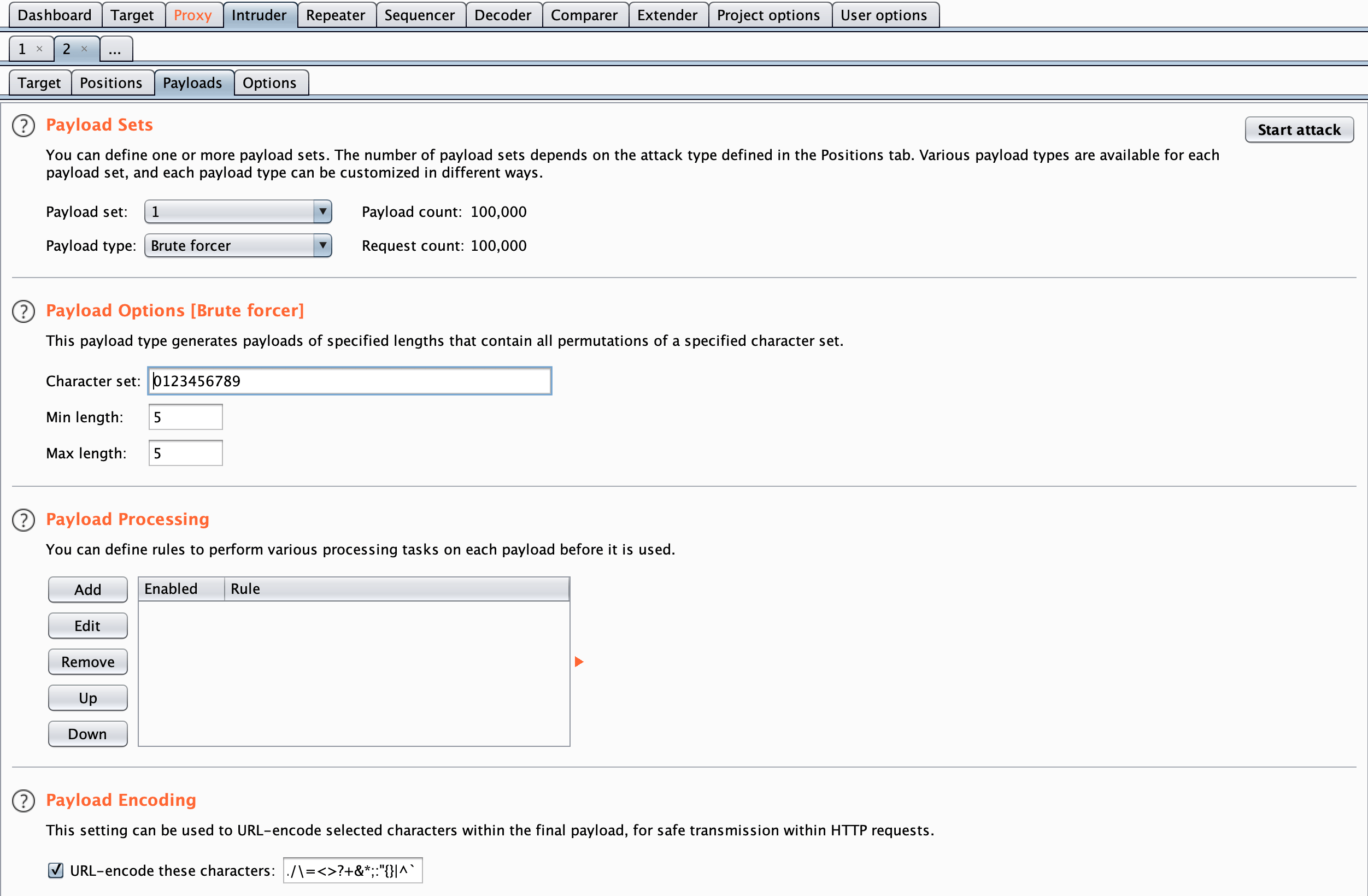Open the Repeater tab
The width and height of the screenshot is (1368, 896).
pos(336,15)
